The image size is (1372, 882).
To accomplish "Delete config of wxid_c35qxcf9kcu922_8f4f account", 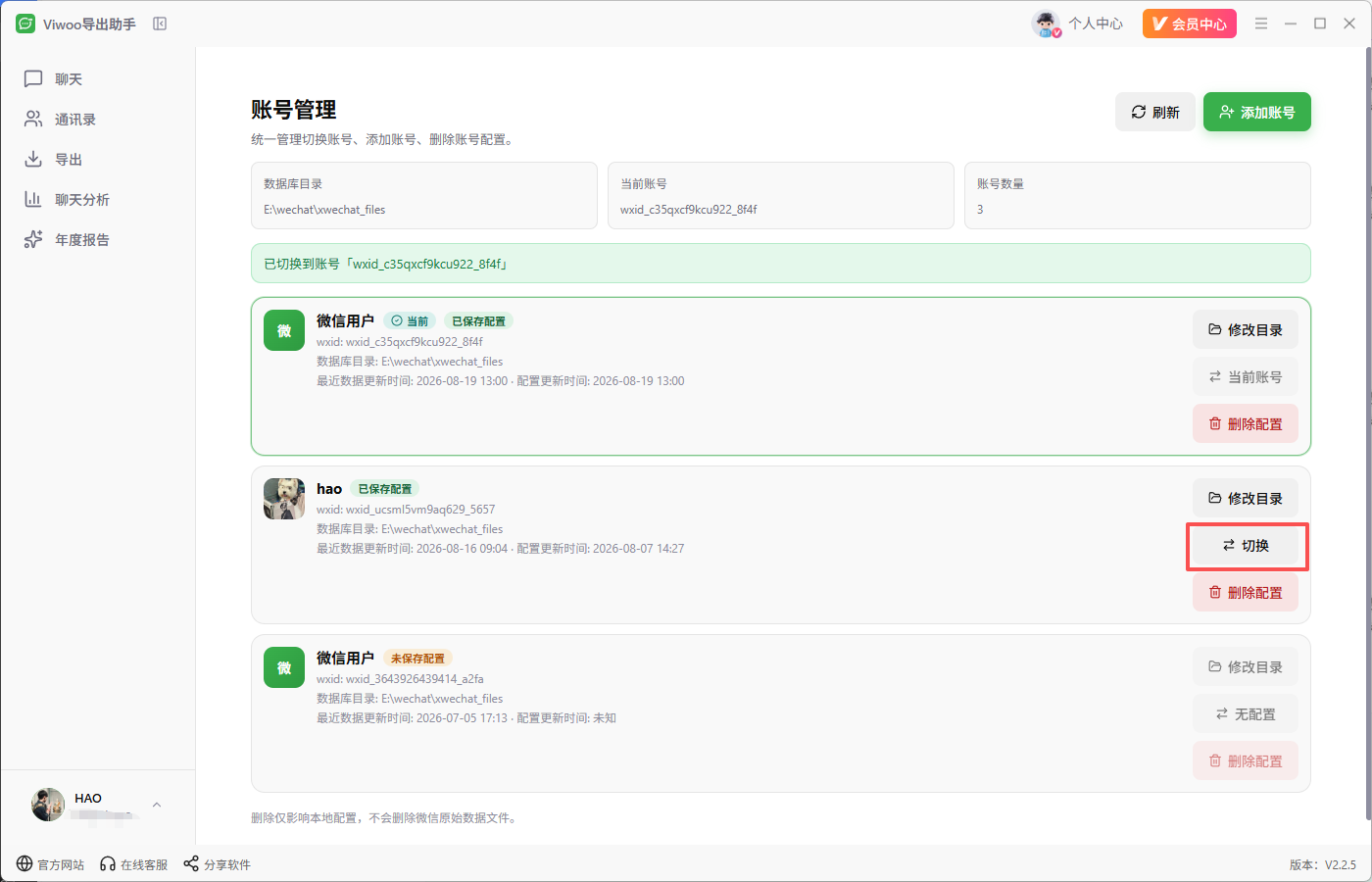I will [x=1246, y=423].
